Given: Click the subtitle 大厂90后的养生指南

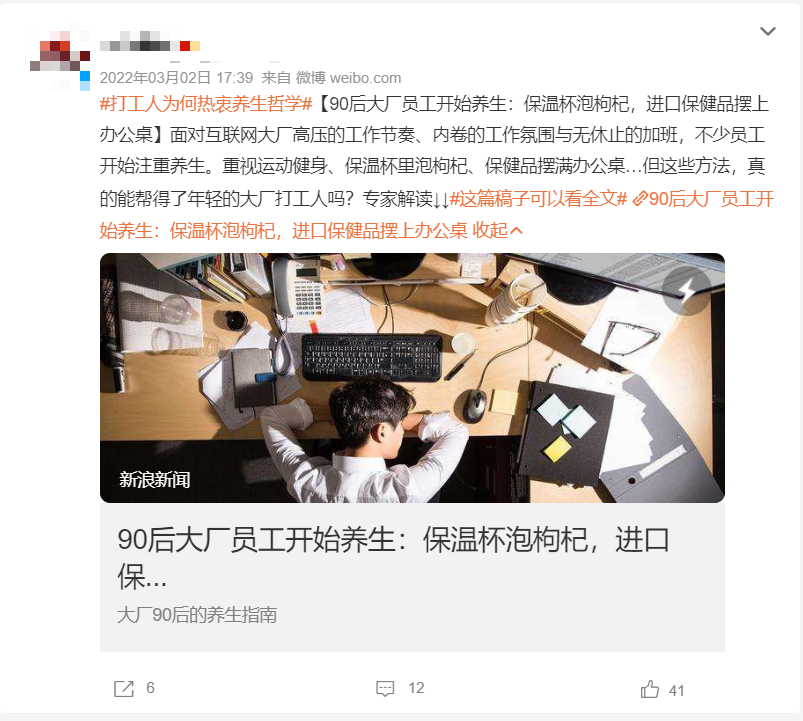Looking at the screenshot, I should point(197,615).
